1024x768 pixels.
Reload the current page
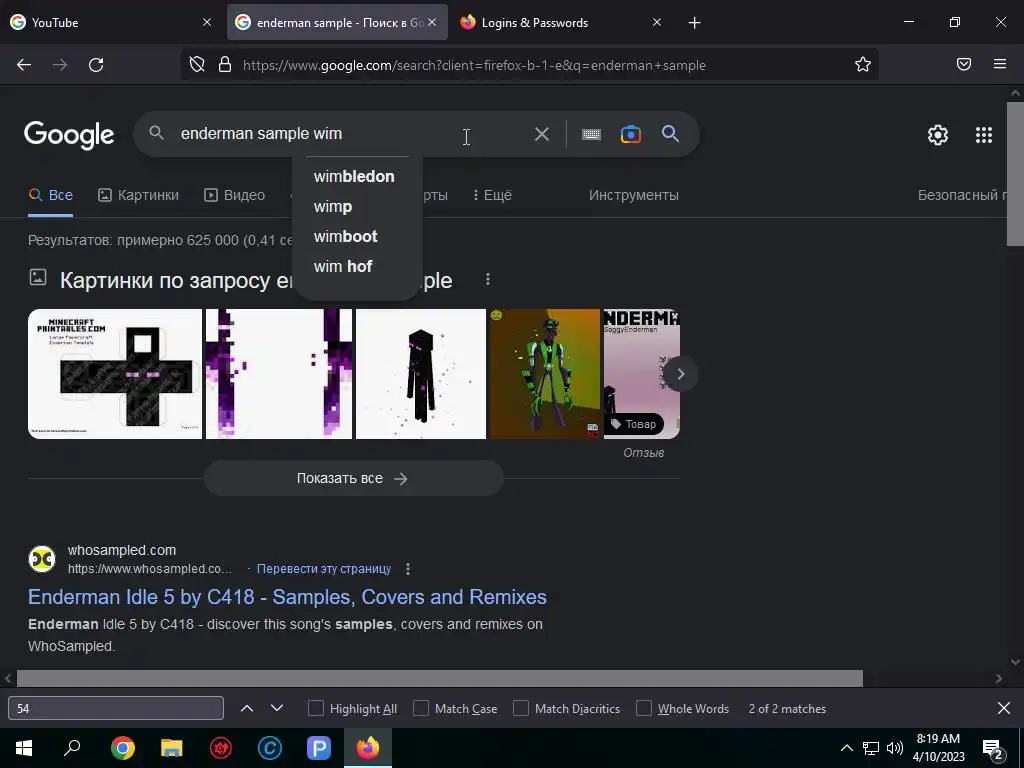[96, 65]
